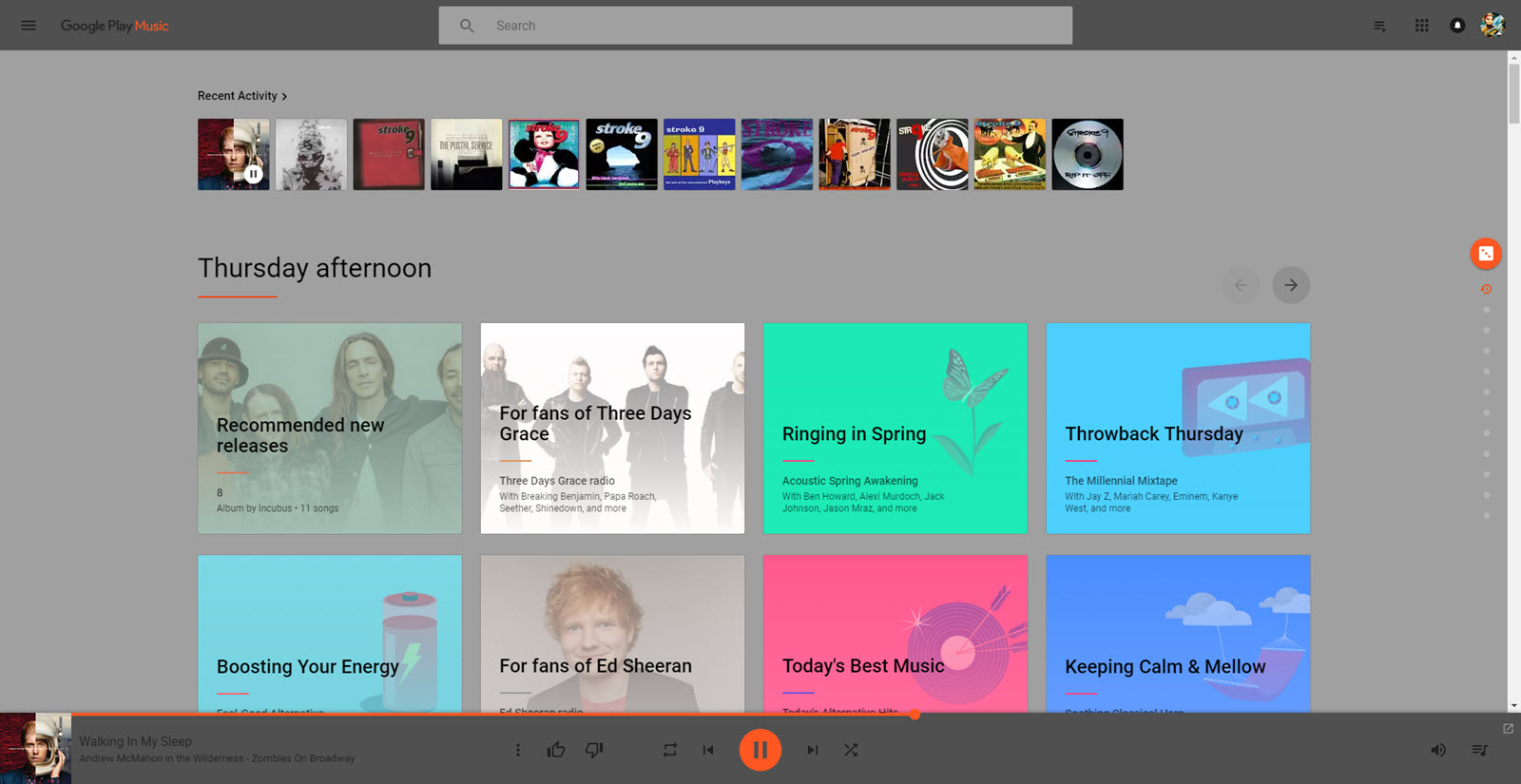Open the play queue in player bar
Viewport: 1521px width, 784px height.
coord(1480,750)
